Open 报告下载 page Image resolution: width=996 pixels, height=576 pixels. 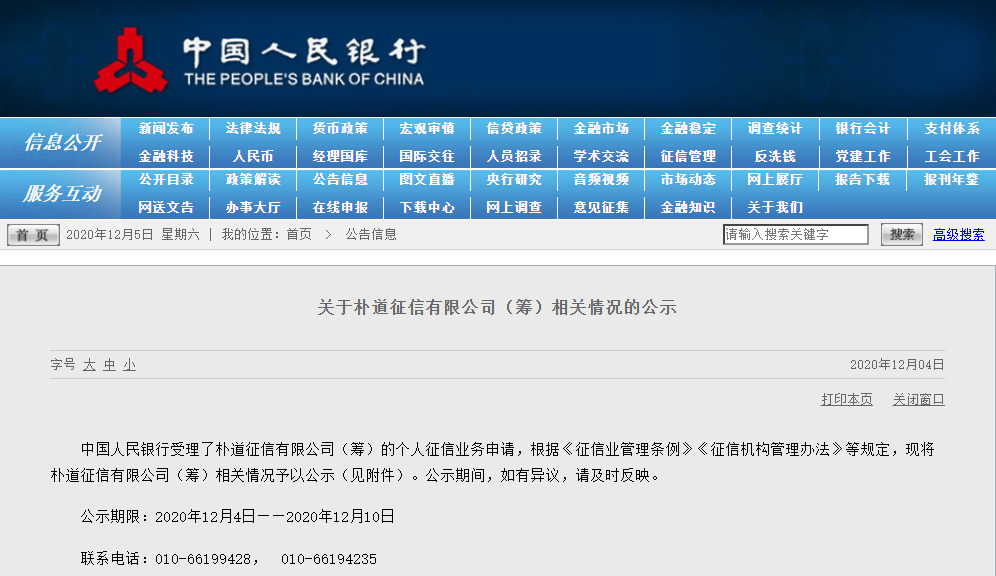[863, 180]
